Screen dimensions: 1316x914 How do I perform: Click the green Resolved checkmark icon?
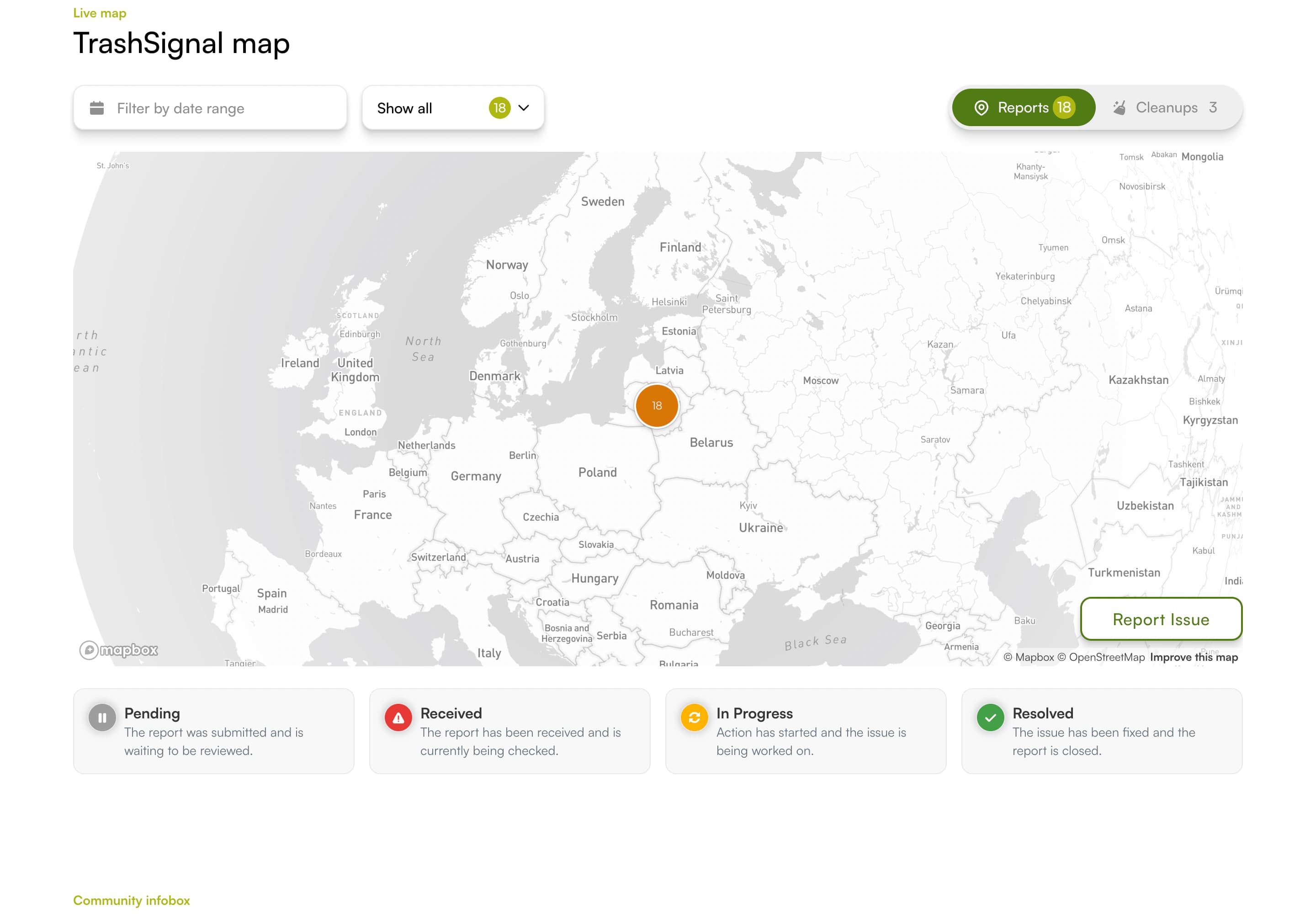click(991, 717)
